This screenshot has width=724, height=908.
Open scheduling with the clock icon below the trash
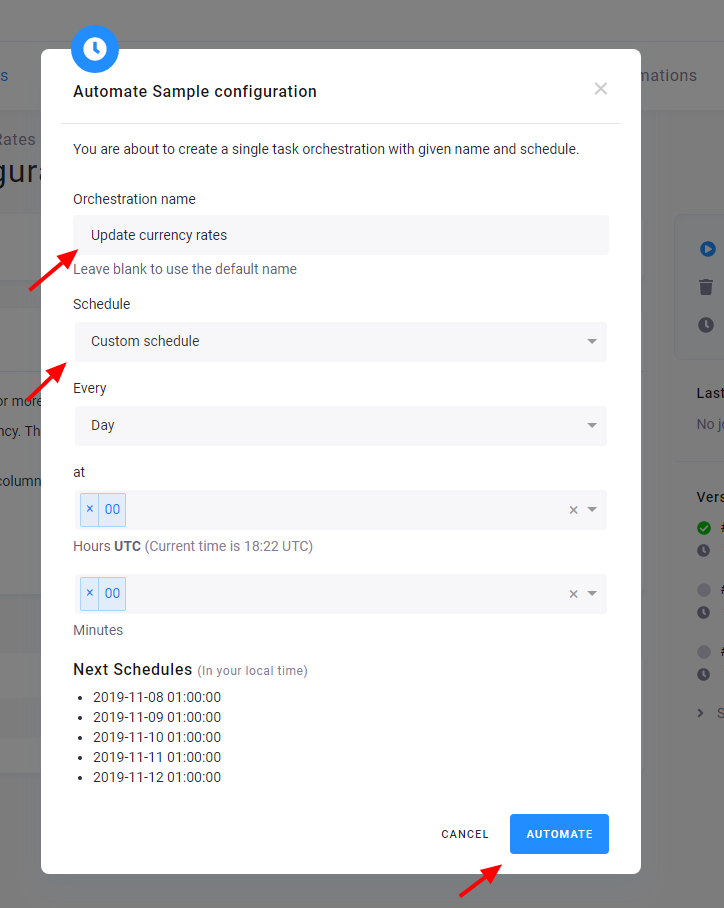click(x=707, y=324)
